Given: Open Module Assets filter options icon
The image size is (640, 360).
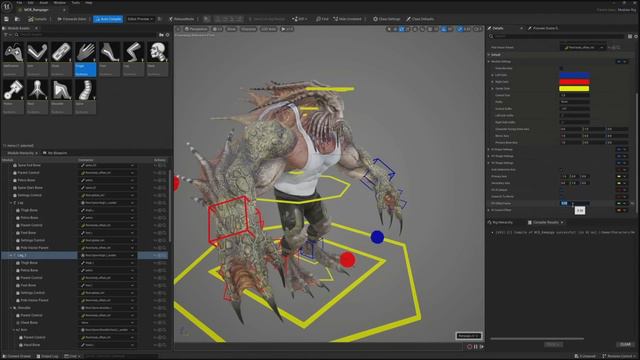Looking at the screenshot, I should [x=6, y=35].
